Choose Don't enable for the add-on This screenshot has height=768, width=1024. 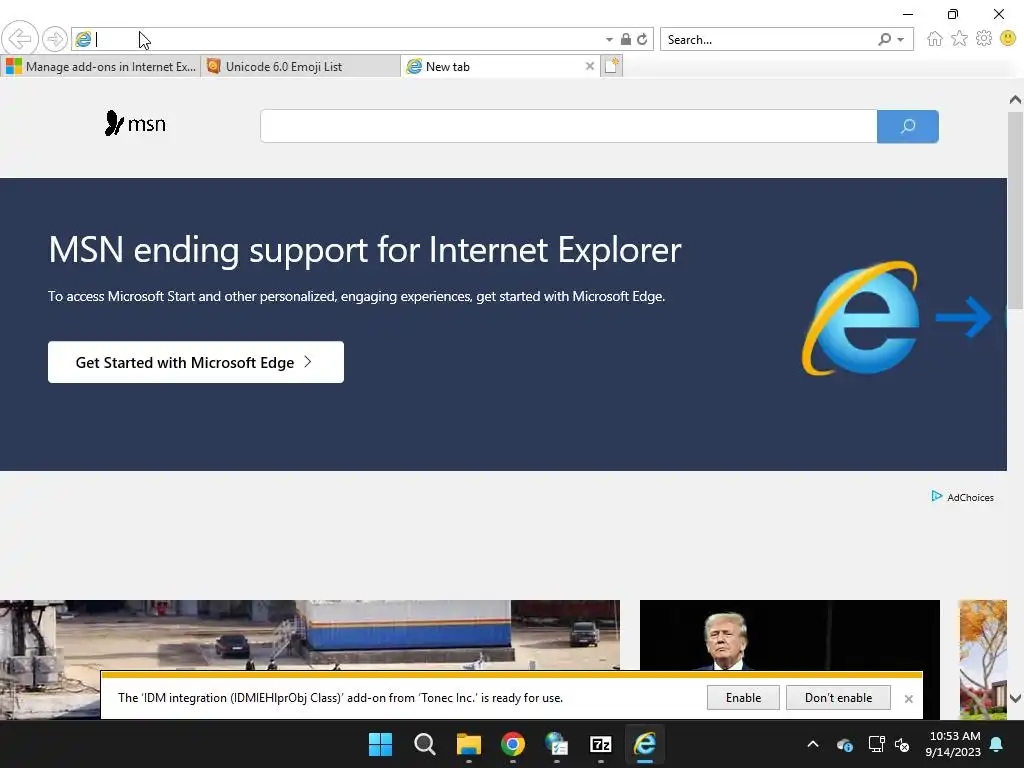click(x=838, y=697)
